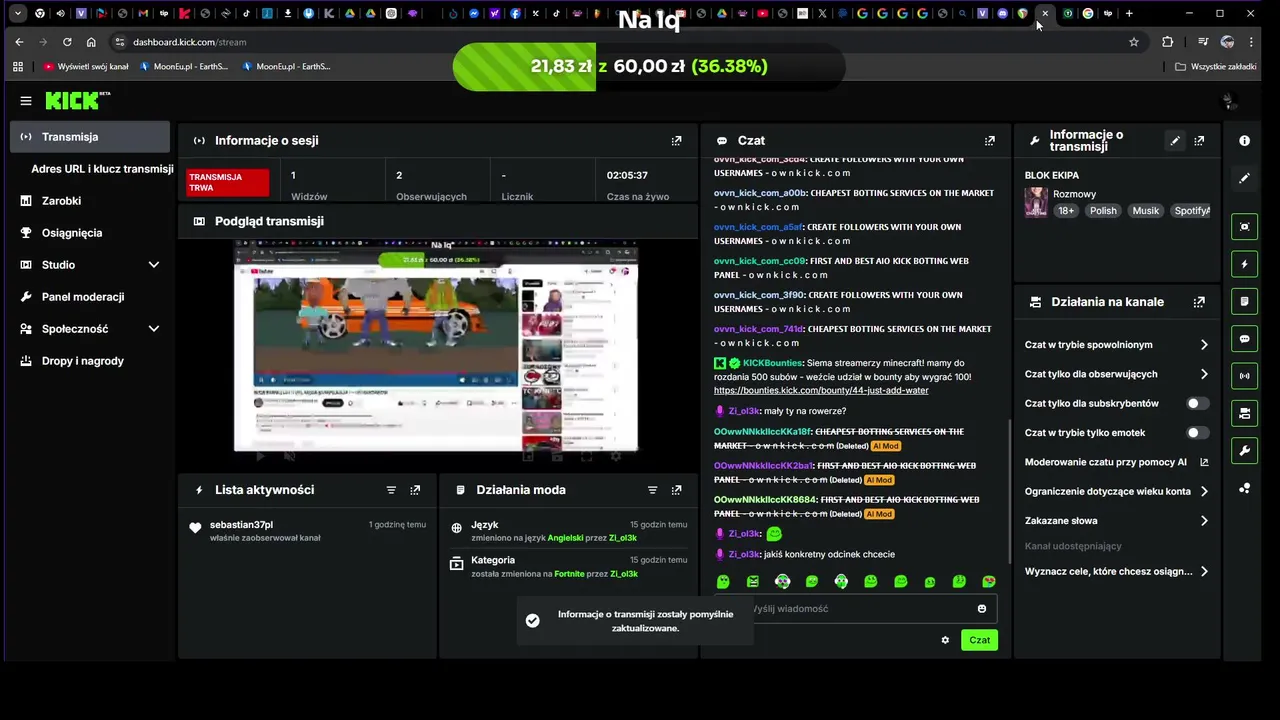The width and height of the screenshot is (1280, 720).
Task: Expand Czat tylko dla obserwujących settings
Action: (1204, 374)
